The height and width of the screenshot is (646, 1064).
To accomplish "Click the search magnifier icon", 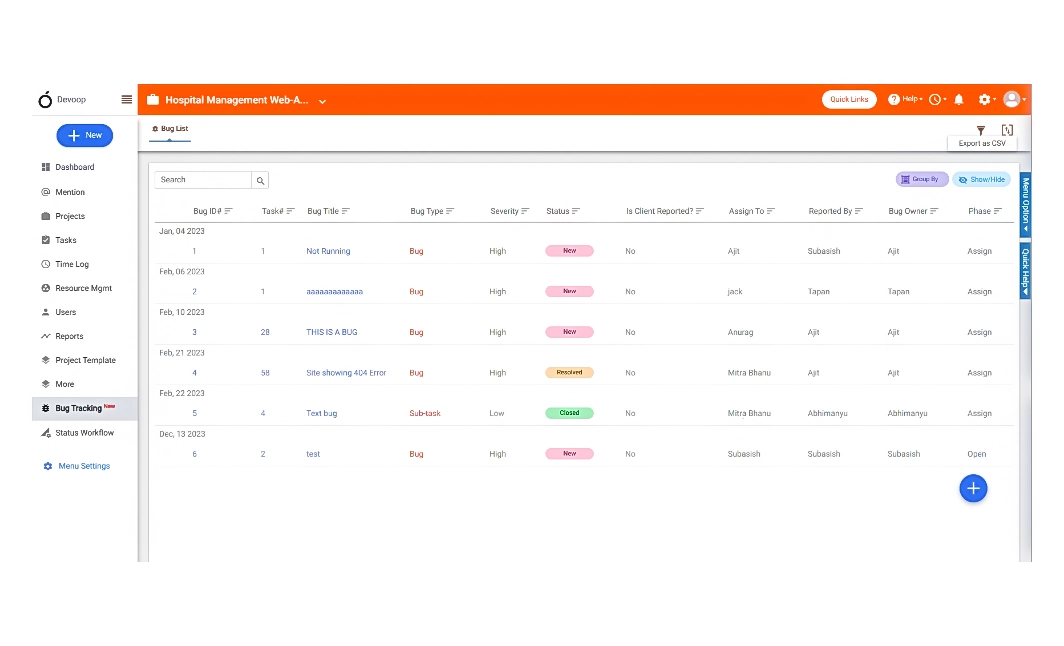I will [x=260, y=180].
